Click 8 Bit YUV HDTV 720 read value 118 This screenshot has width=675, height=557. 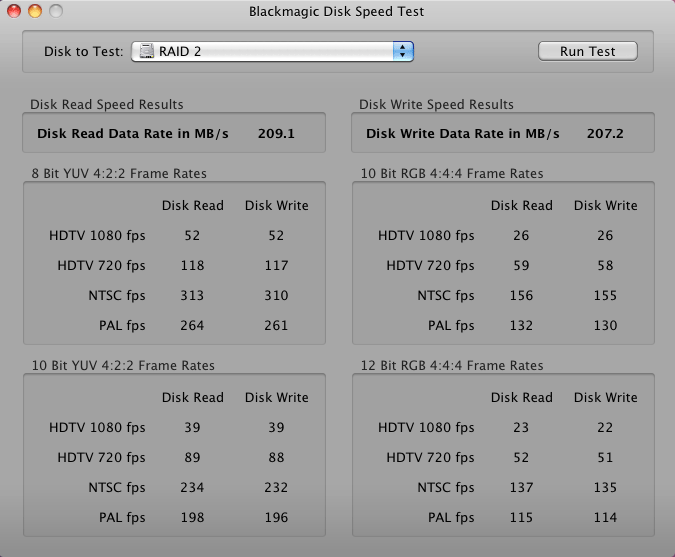tap(192, 266)
